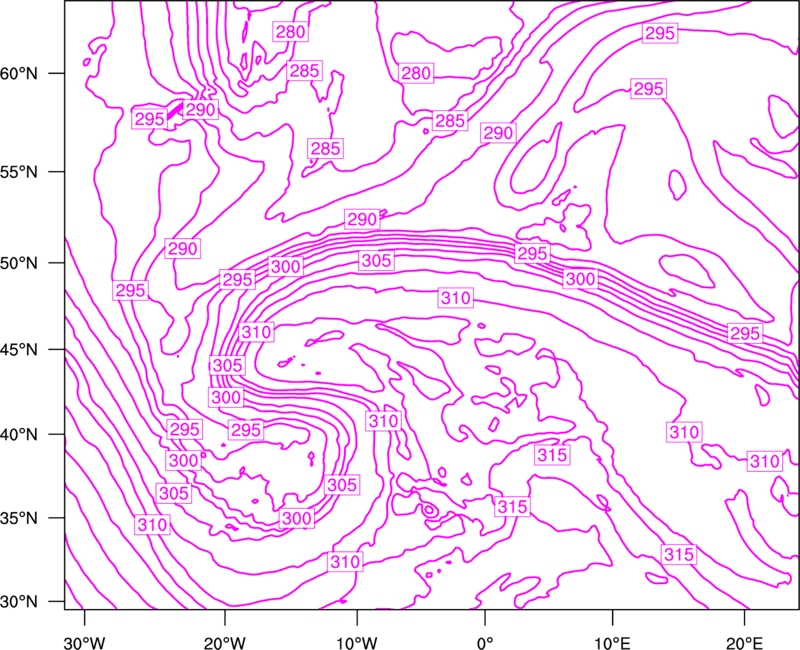Viewport: 800px width, 650px height.
Task: Select the 50°N latitude axis label
Action: 19,263
